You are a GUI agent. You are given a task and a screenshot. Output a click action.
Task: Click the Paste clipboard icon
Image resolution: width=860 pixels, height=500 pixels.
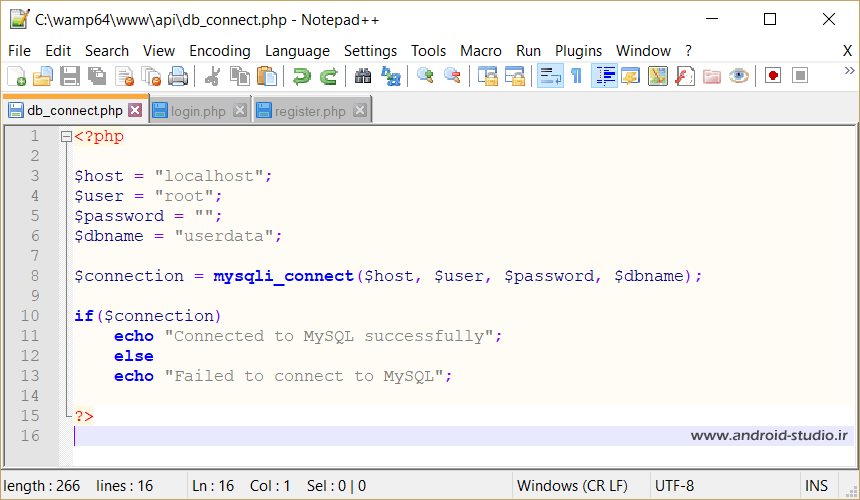pyautogui.click(x=267, y=76)
